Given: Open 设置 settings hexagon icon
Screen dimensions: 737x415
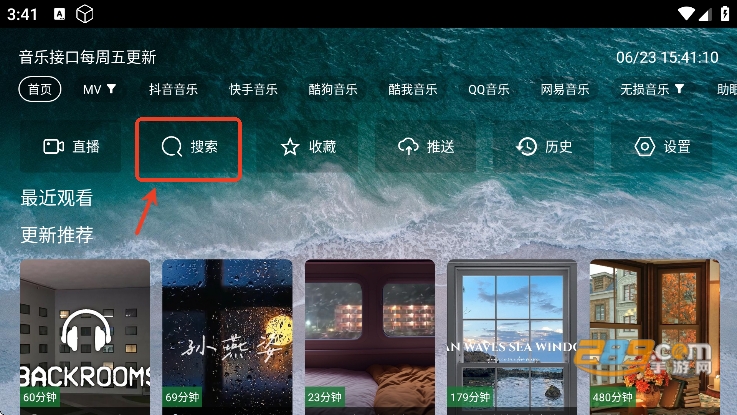Looking at the screenshot, I should coord(645,147).
